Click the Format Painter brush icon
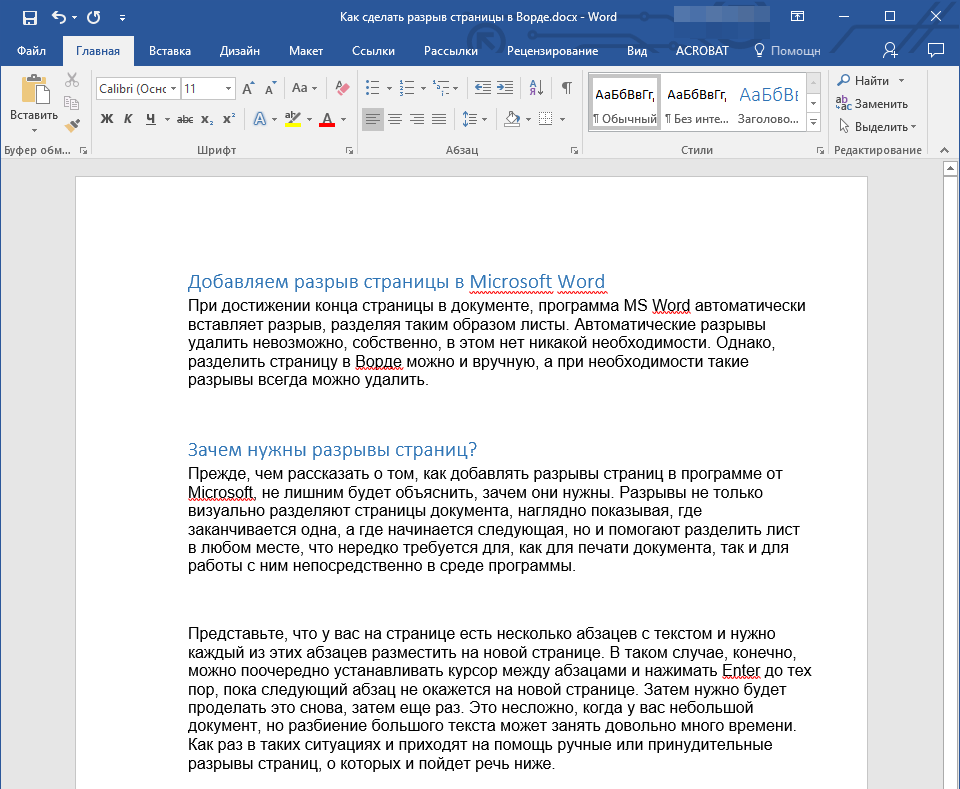Image resolution: width=960 pixels, height=789 pixels. [x=72, y=125]
